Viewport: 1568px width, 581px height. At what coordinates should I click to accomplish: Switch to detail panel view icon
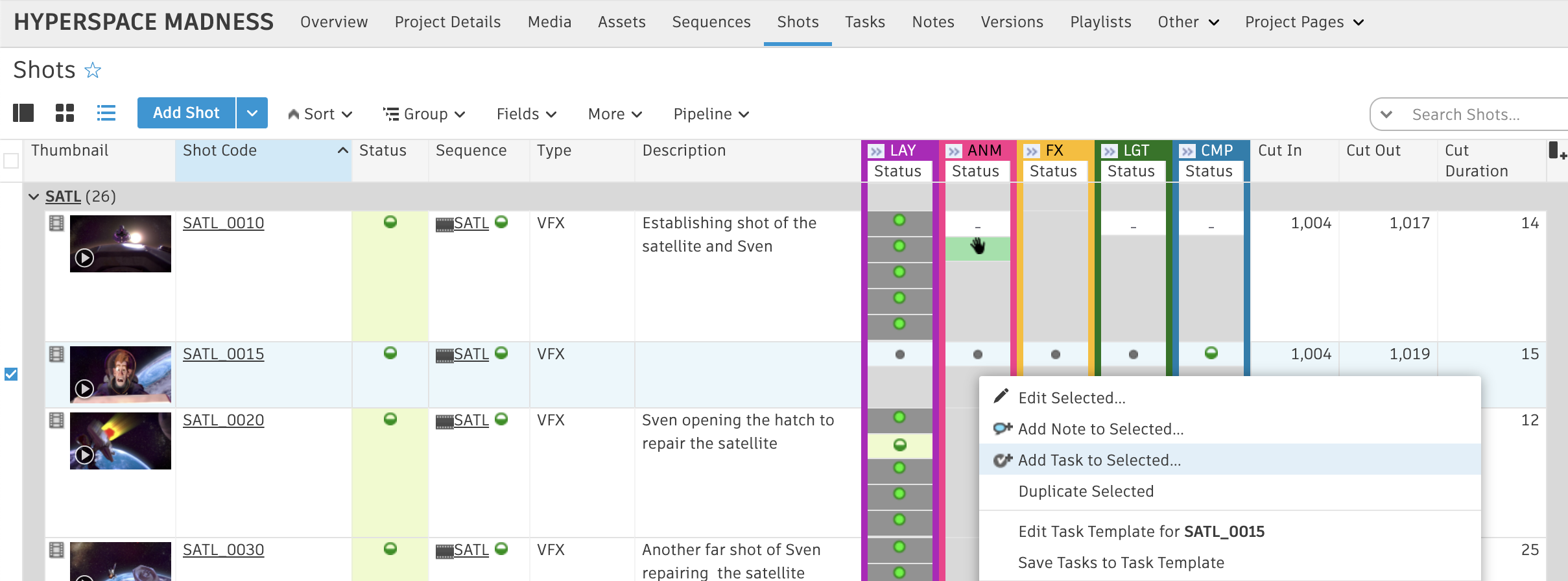coord(23,113)
